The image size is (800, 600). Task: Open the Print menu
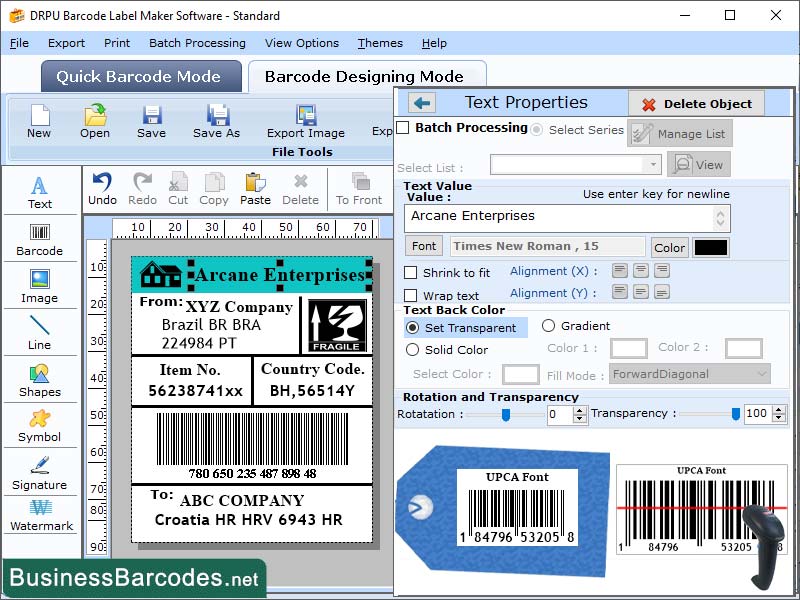click(x=117, y=43)
